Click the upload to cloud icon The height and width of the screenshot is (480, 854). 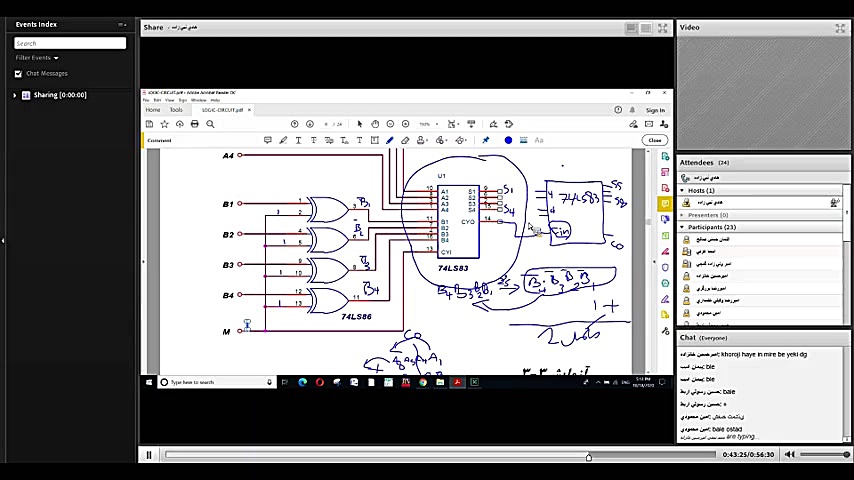tap(180, 124)
